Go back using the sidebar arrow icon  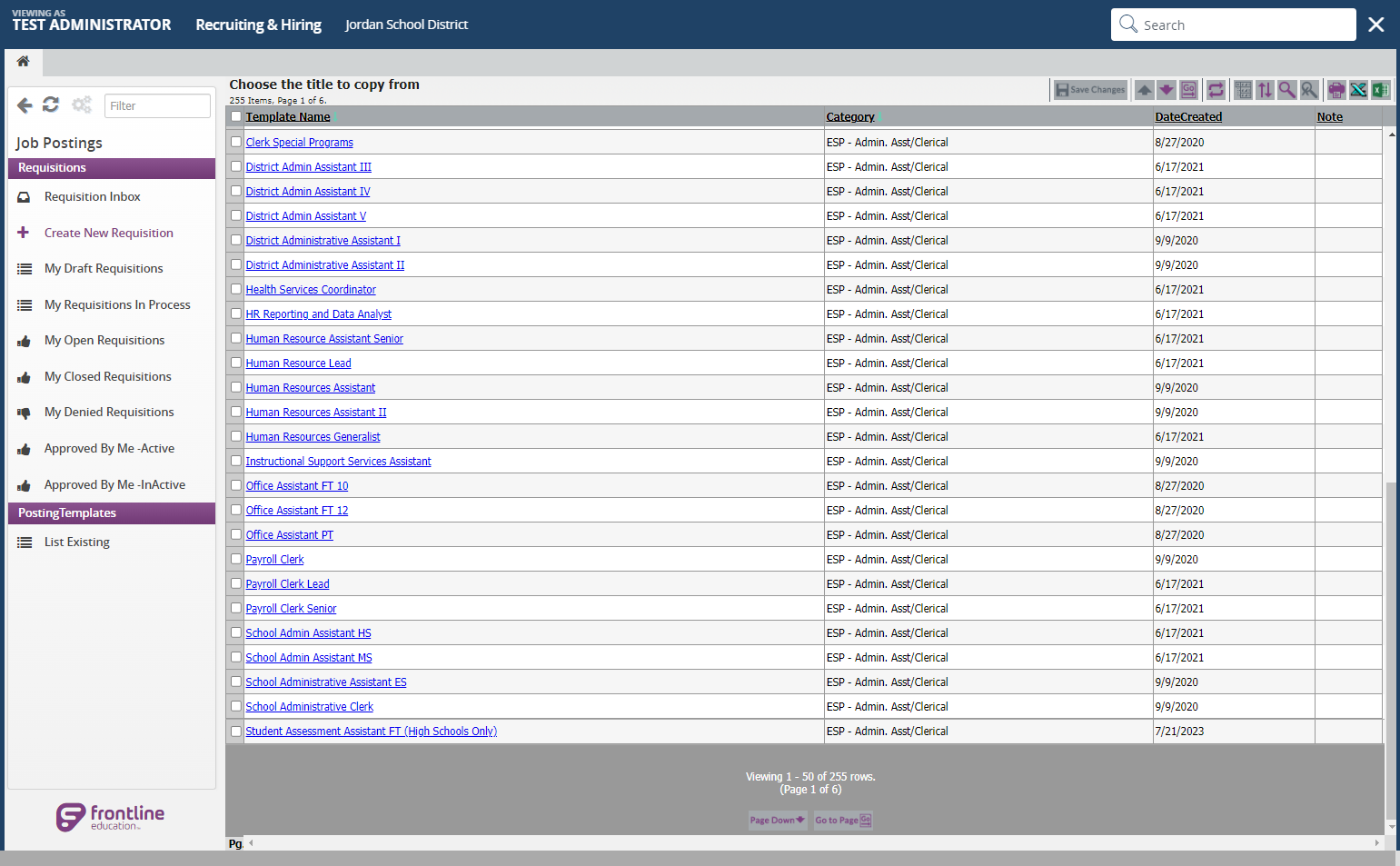pyautogui.click(x=25, y=105)
